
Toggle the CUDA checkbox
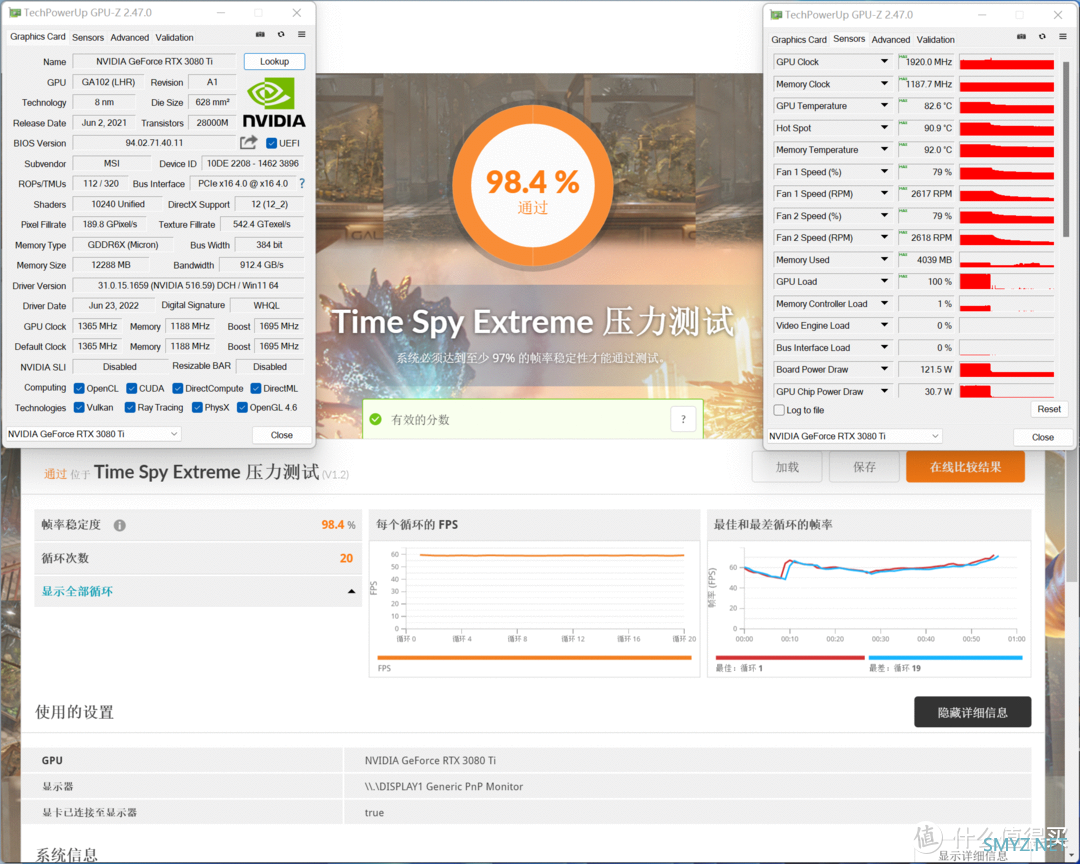(132, 389)
